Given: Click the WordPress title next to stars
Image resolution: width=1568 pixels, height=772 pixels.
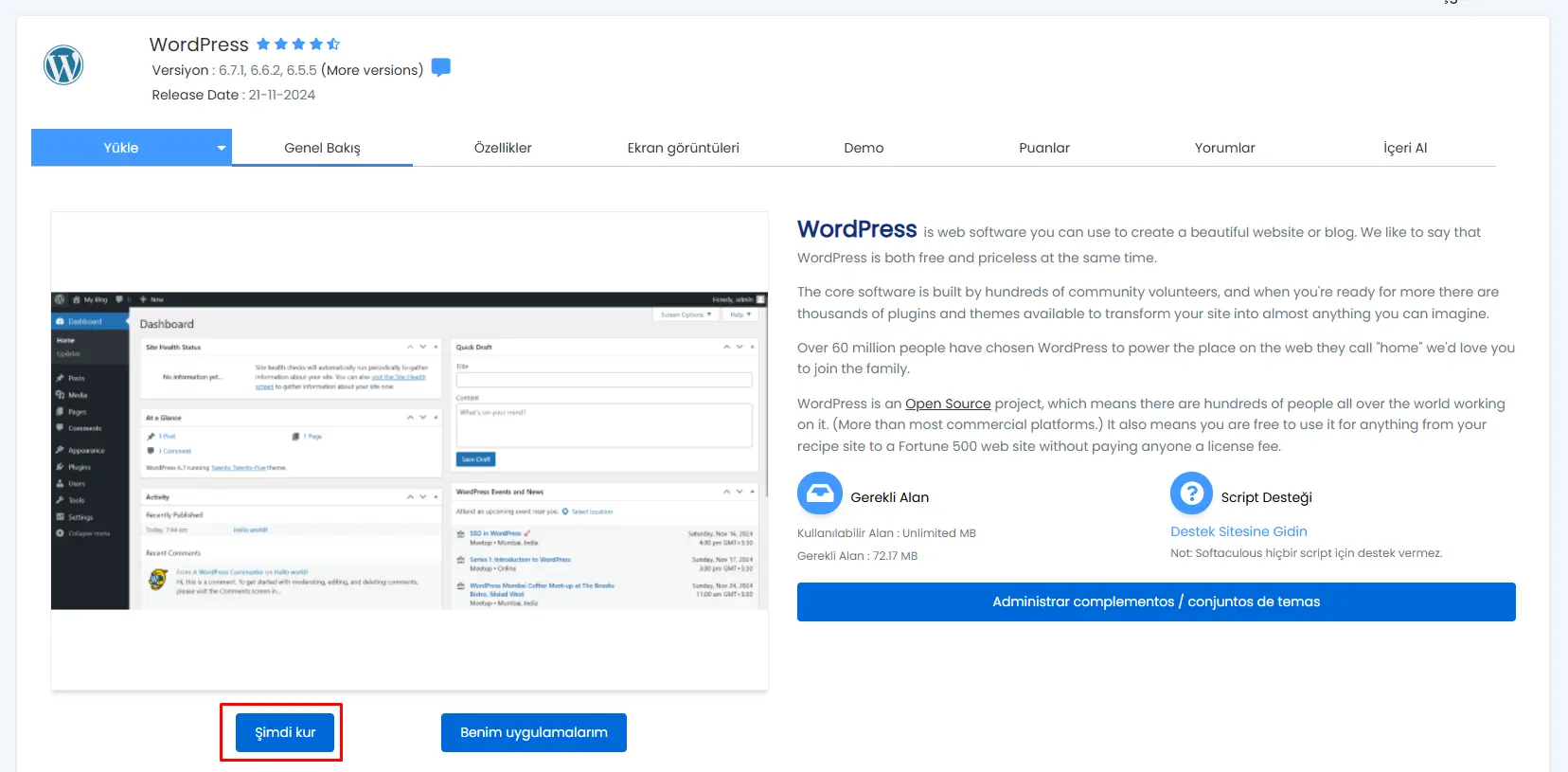Looking at the screenshot, I should tap(199, 45).
